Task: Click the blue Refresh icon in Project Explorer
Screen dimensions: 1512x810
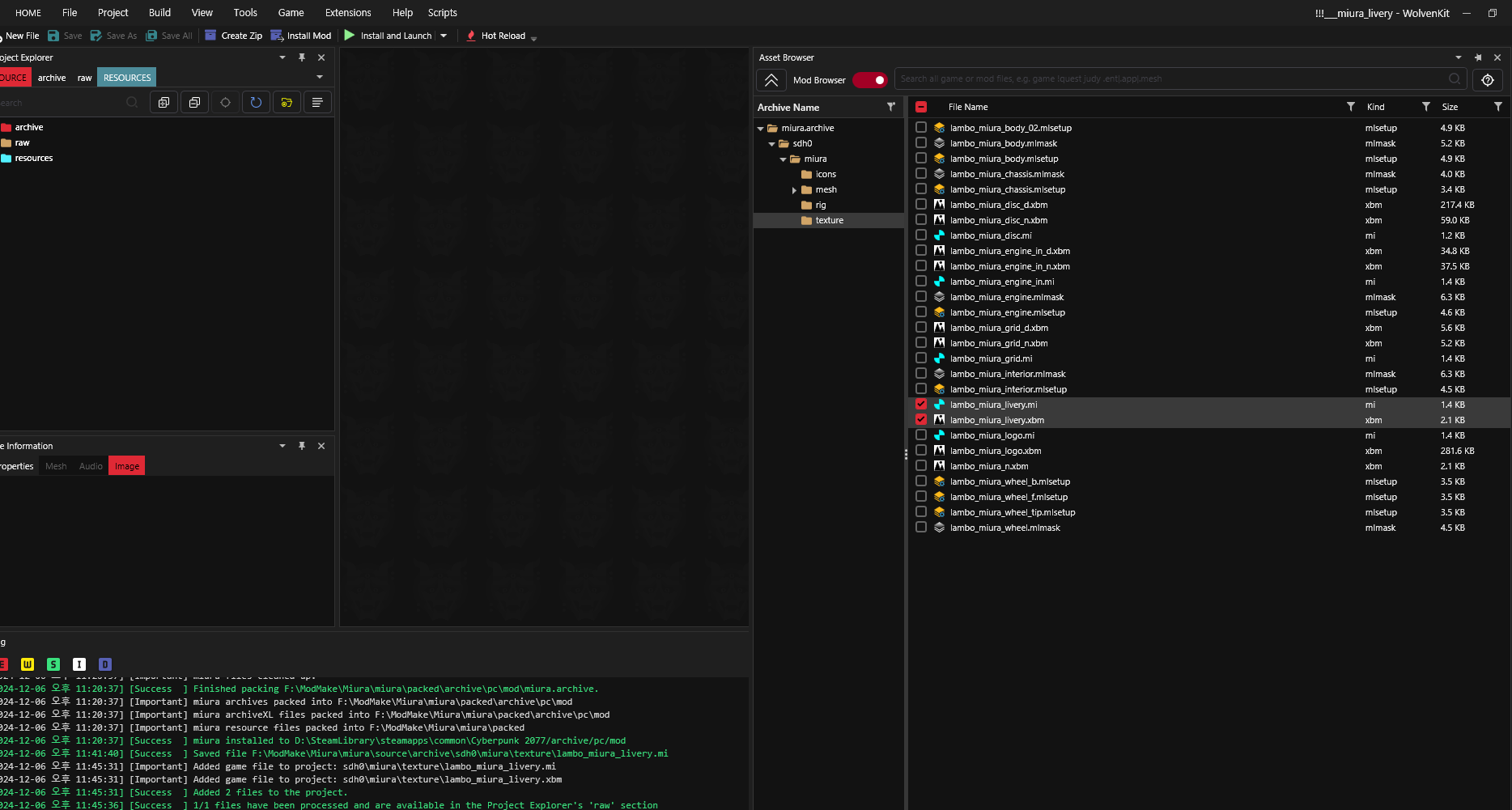Action: (256, 103)
